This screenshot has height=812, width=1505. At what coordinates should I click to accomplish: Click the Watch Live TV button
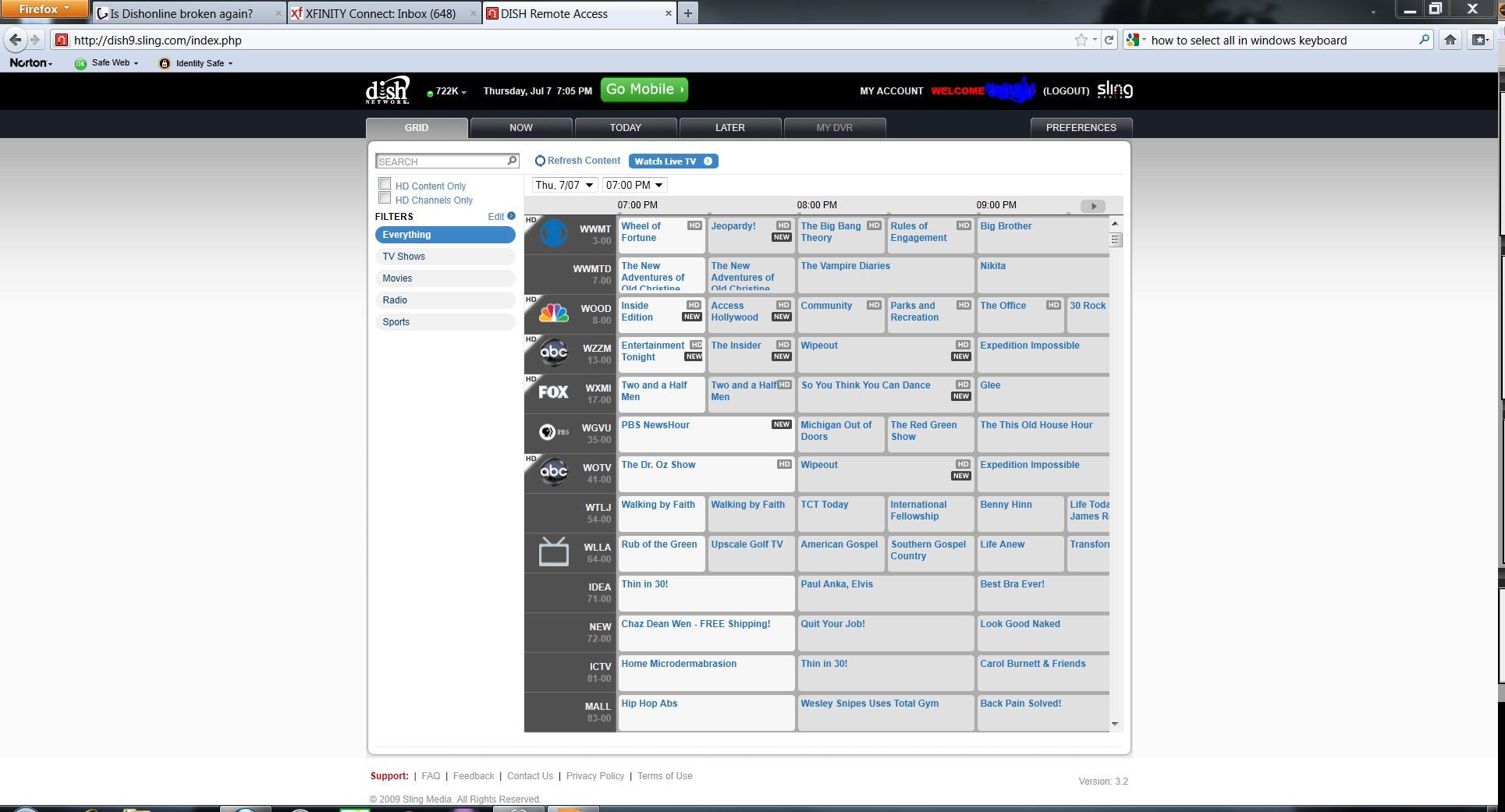point(673,161)
